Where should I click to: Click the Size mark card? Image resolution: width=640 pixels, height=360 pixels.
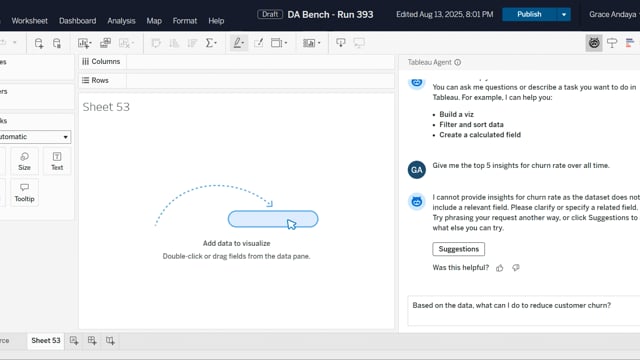pyautogui.click(x=24, y=162)
